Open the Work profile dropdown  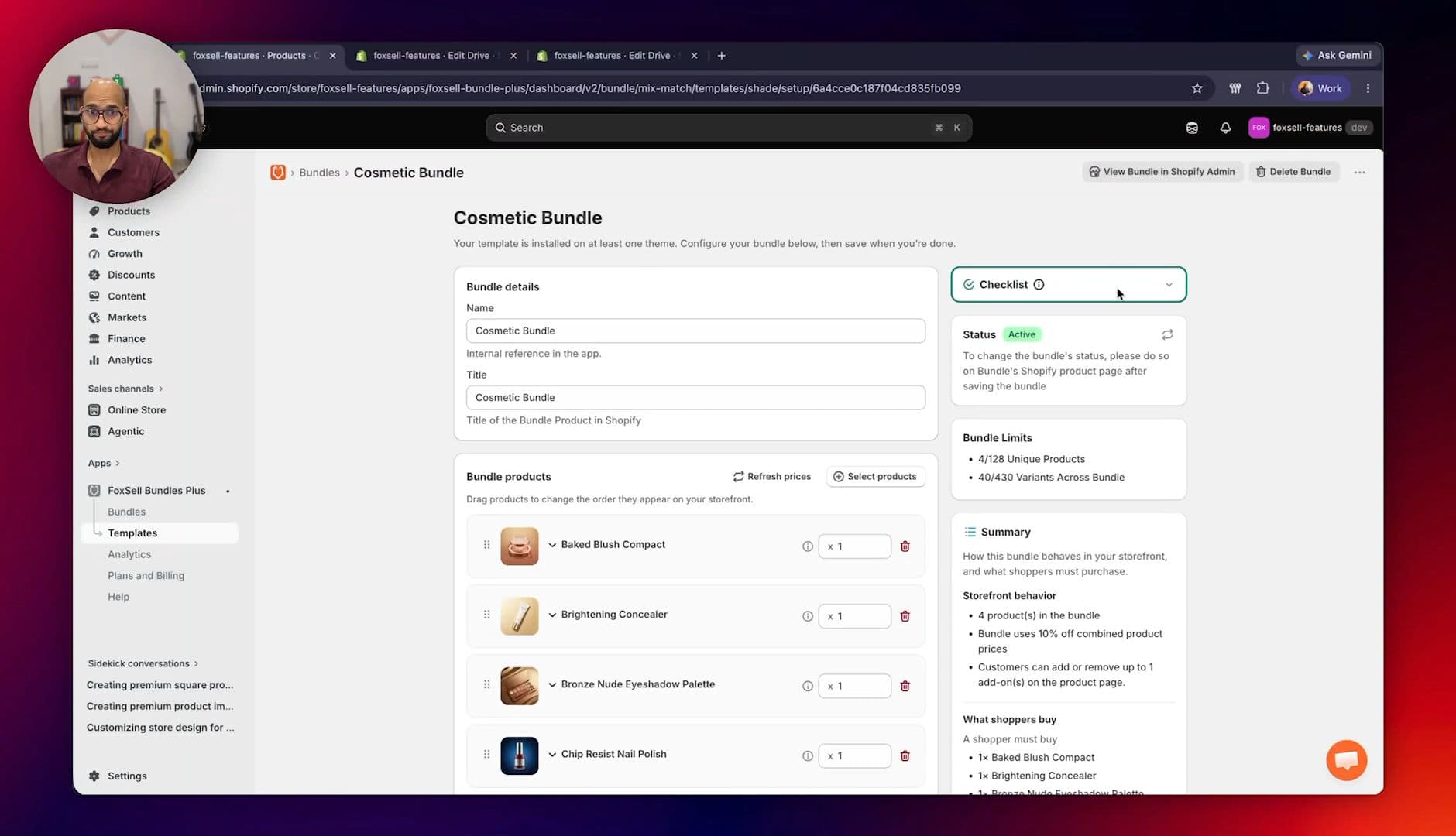[1320, 88]
